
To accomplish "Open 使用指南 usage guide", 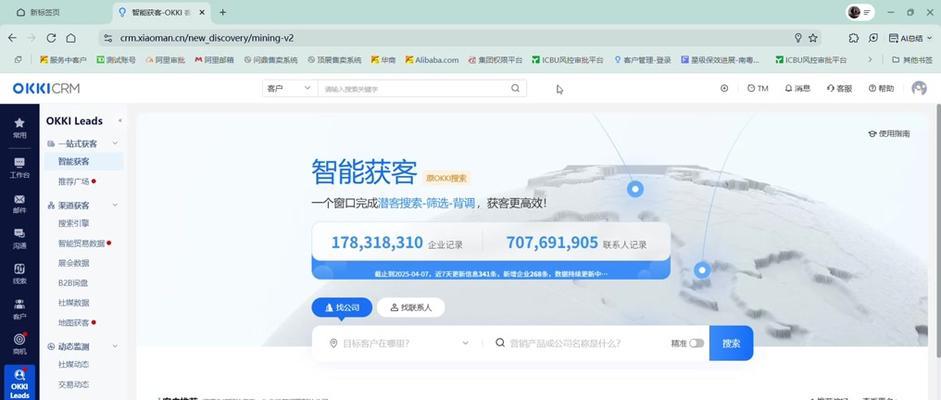I will click(889, 134).
